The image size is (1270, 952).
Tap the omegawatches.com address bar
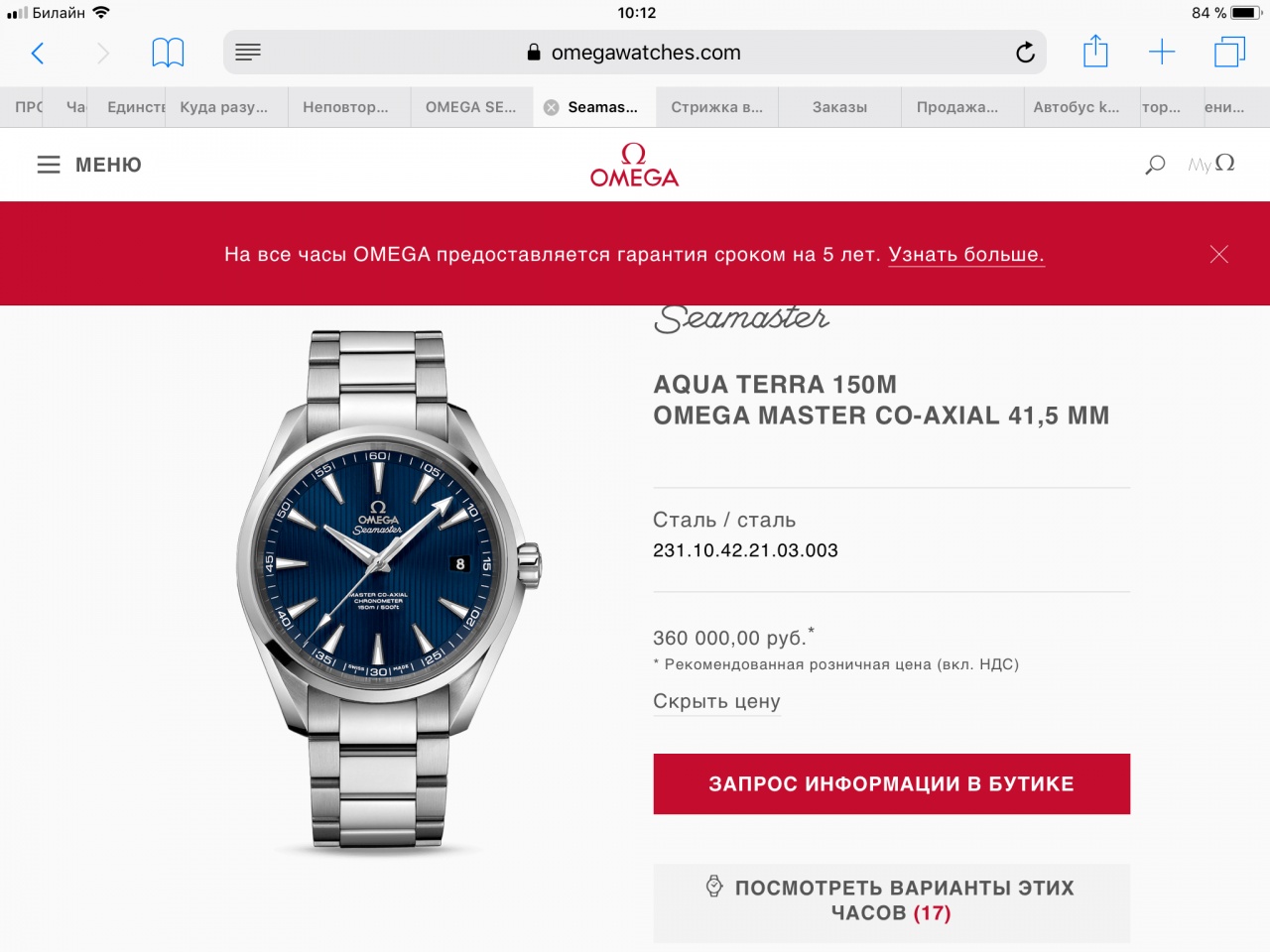[635, 53]
